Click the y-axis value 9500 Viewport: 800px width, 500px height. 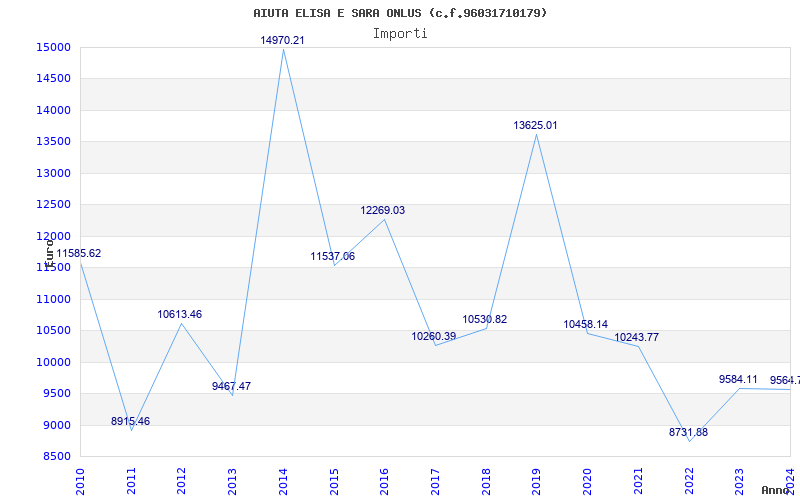click(56, 393)
